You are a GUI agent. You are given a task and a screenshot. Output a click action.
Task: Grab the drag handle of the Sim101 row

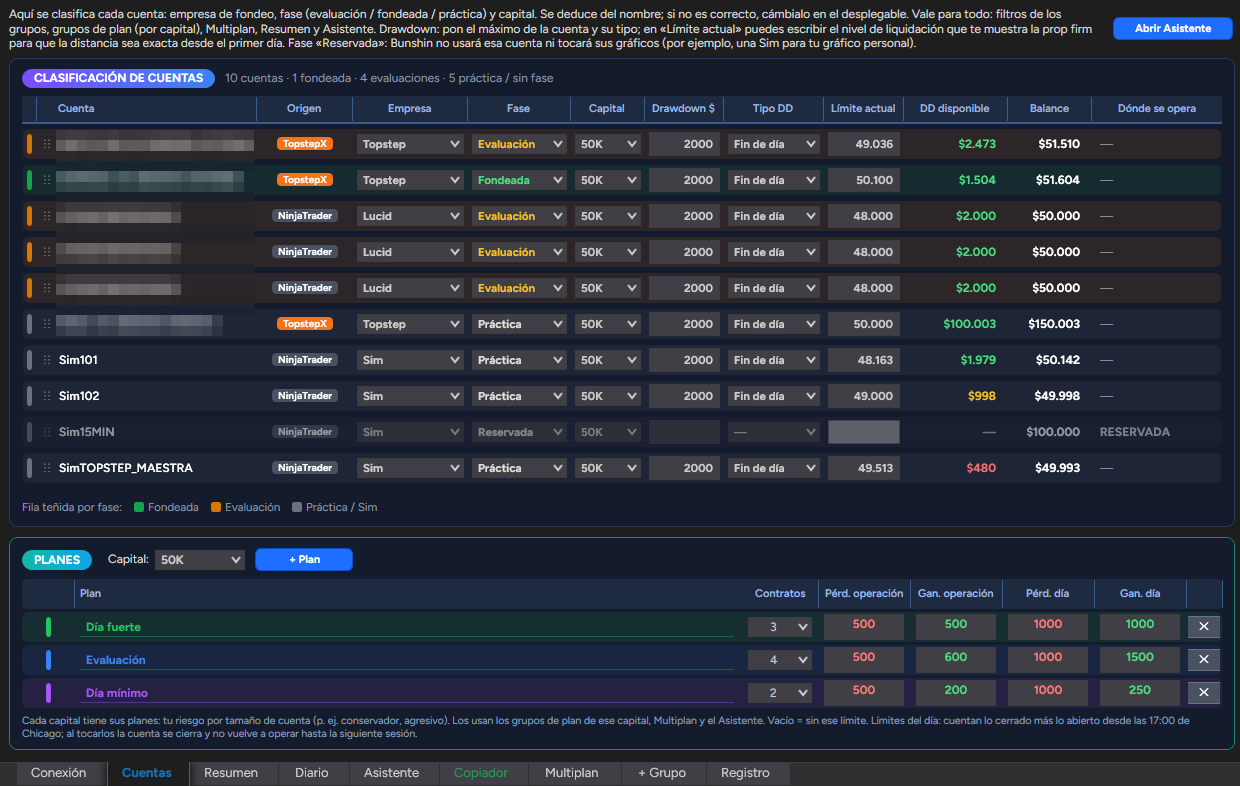tap(46, 360)
